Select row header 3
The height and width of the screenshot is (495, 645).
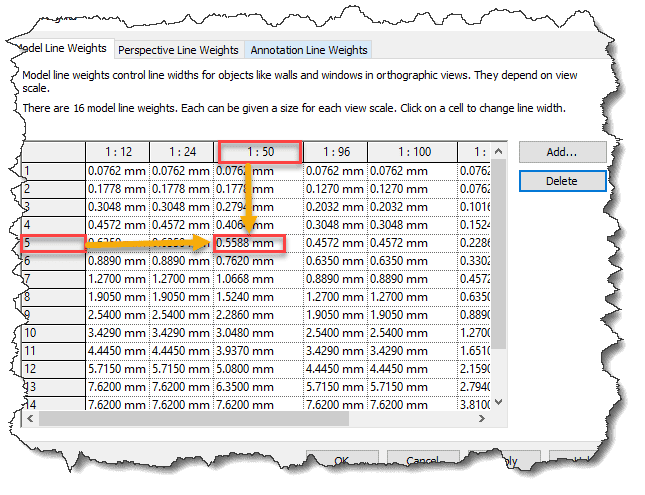click(53, 207)
